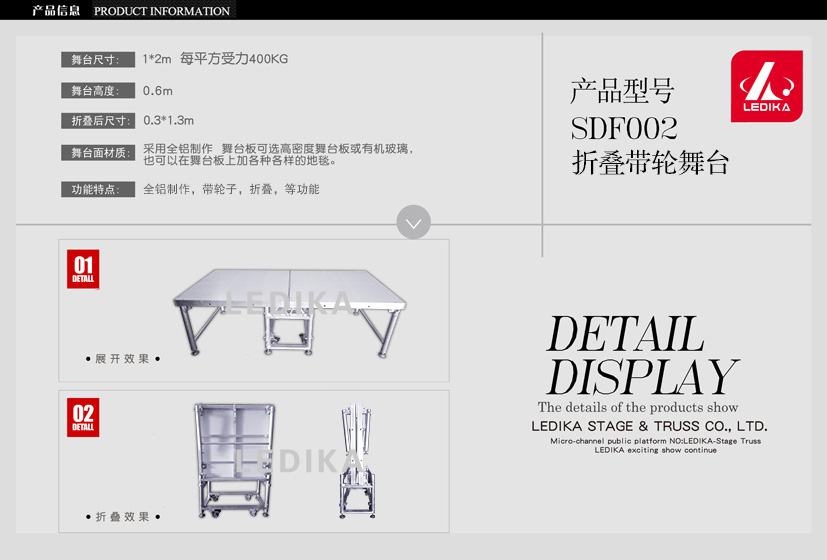Screen dimensions: 827x560
Task: Open the folded stage side-view photo
Action: 357,461
